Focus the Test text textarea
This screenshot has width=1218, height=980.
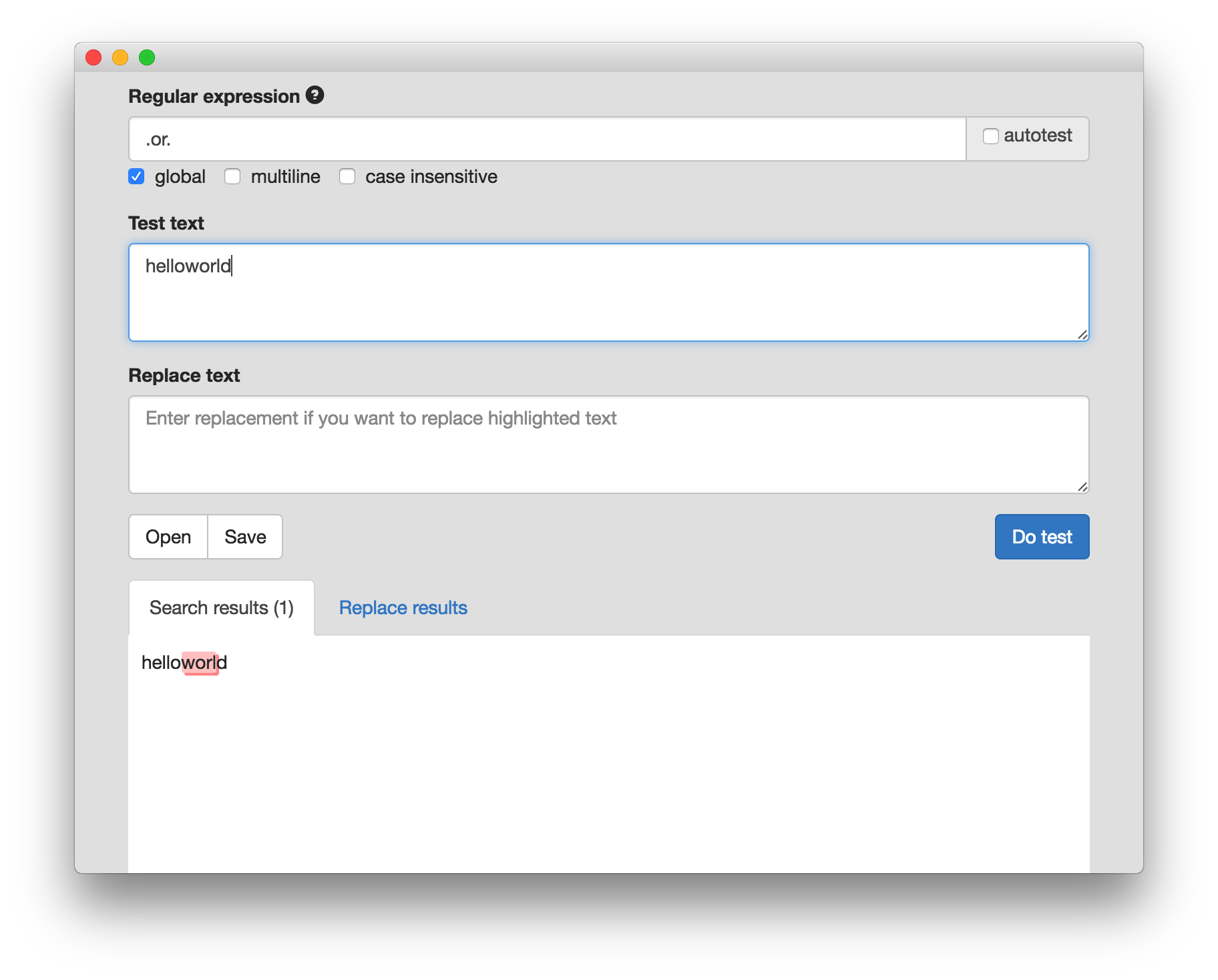(608, 292)
